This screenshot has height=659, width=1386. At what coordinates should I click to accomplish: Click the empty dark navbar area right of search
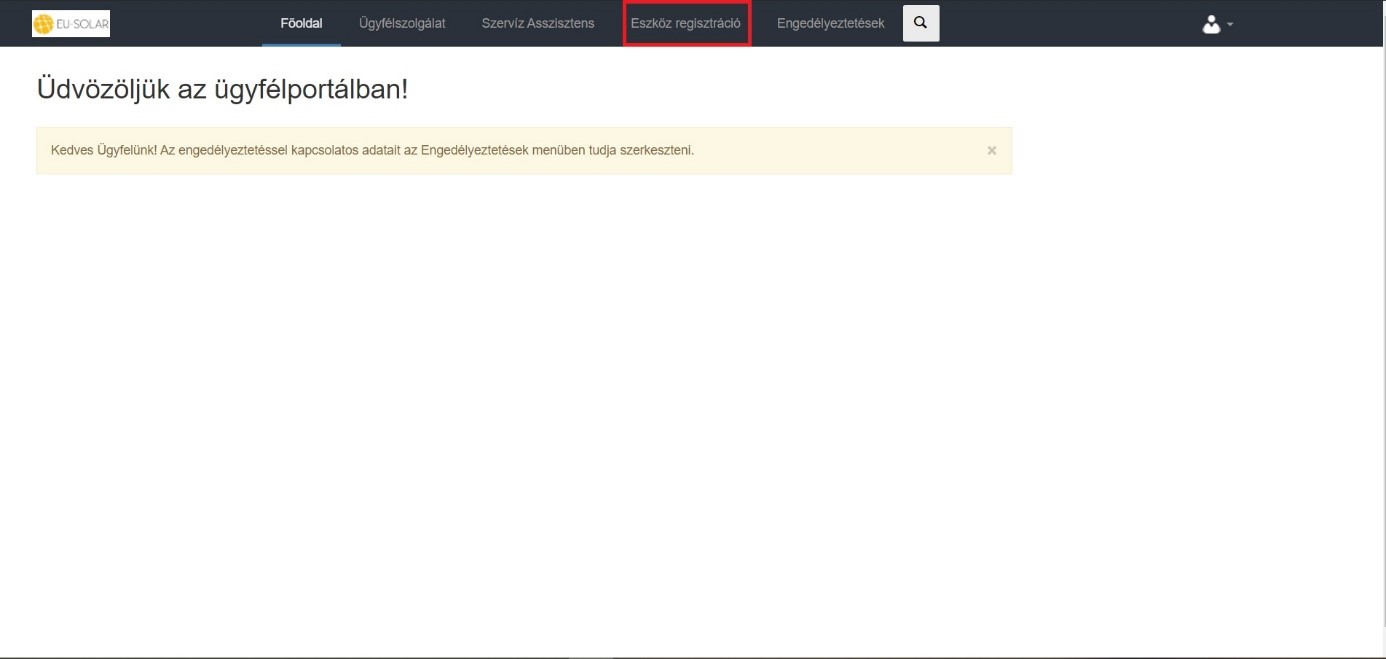(x=1060, y=23)
